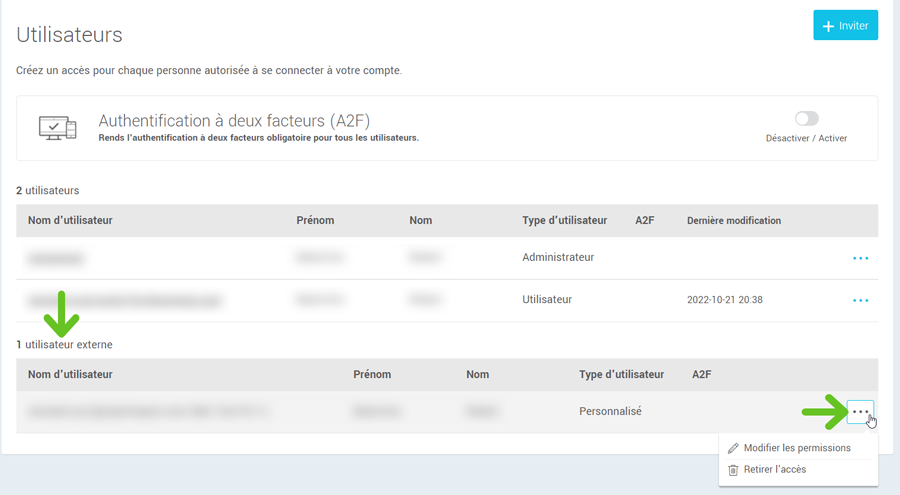Screen dimensions: 900x495
Task: Click the two-factor authentication devices icon
Action: coord(57,128)
